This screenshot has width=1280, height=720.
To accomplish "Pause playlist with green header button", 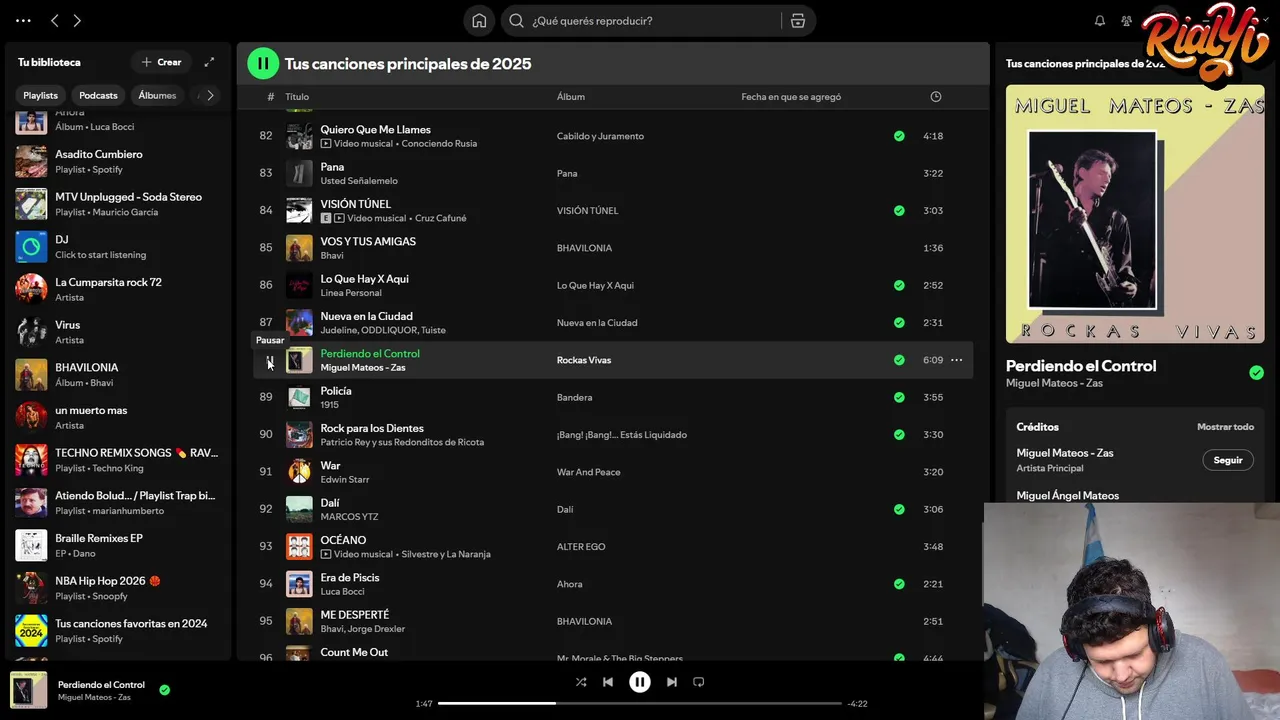I will pos(263,64).
